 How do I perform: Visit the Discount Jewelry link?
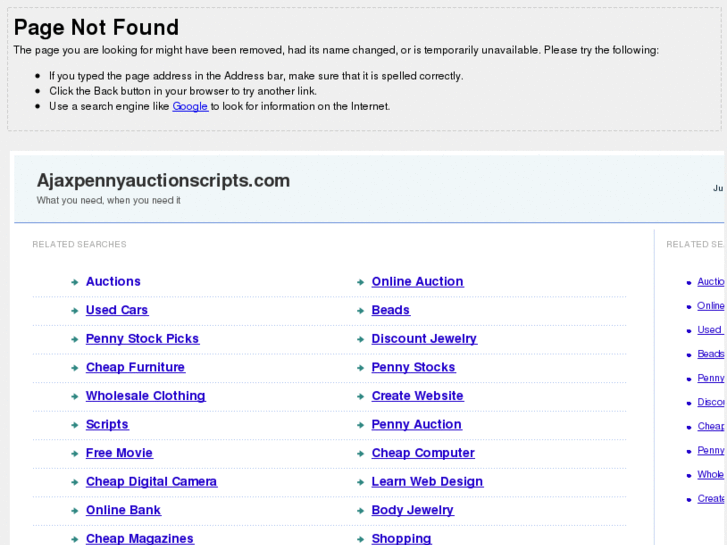pyautogui.click(x=424, y=339)
